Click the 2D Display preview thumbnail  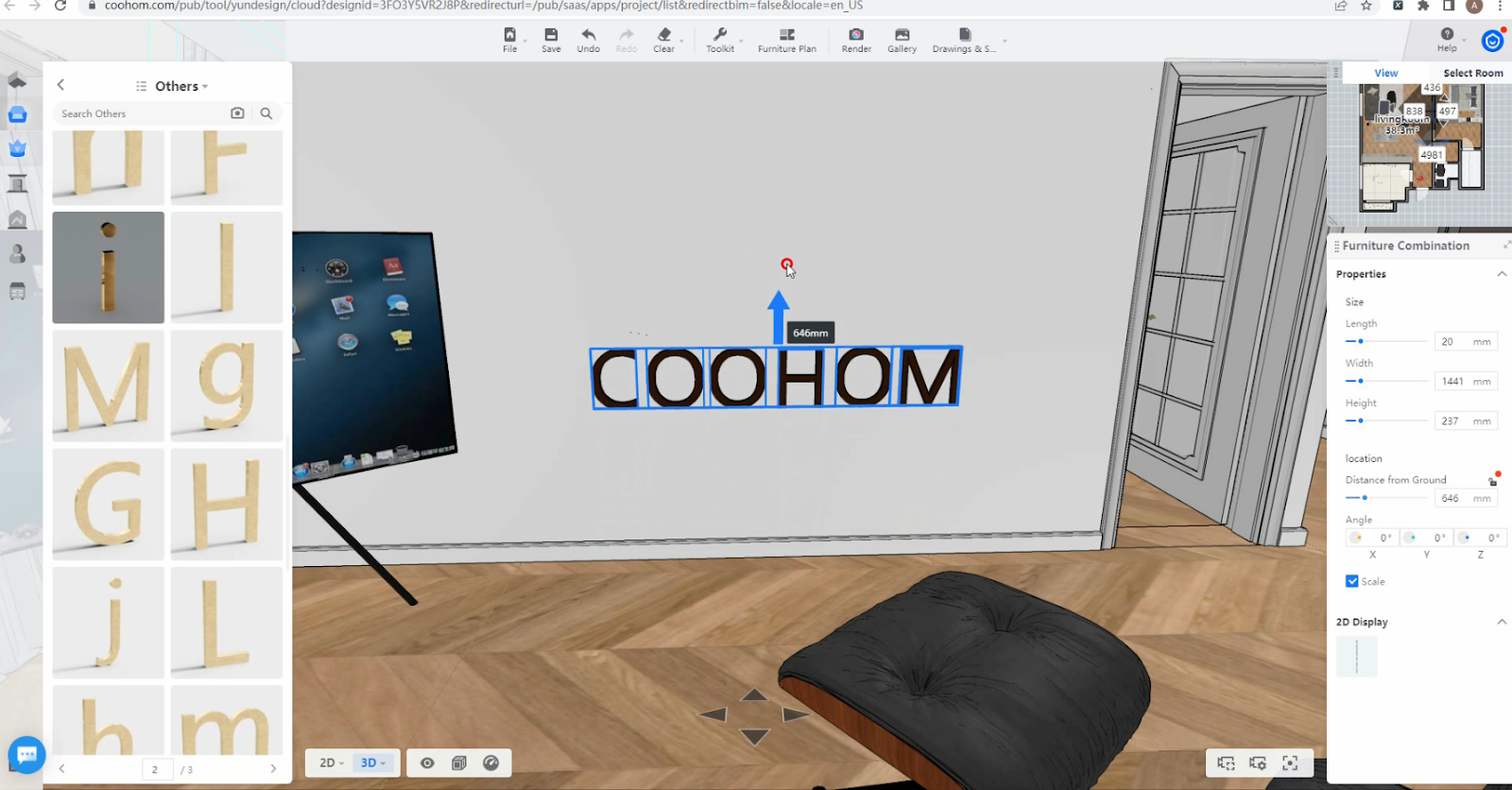click(1357, 657)
